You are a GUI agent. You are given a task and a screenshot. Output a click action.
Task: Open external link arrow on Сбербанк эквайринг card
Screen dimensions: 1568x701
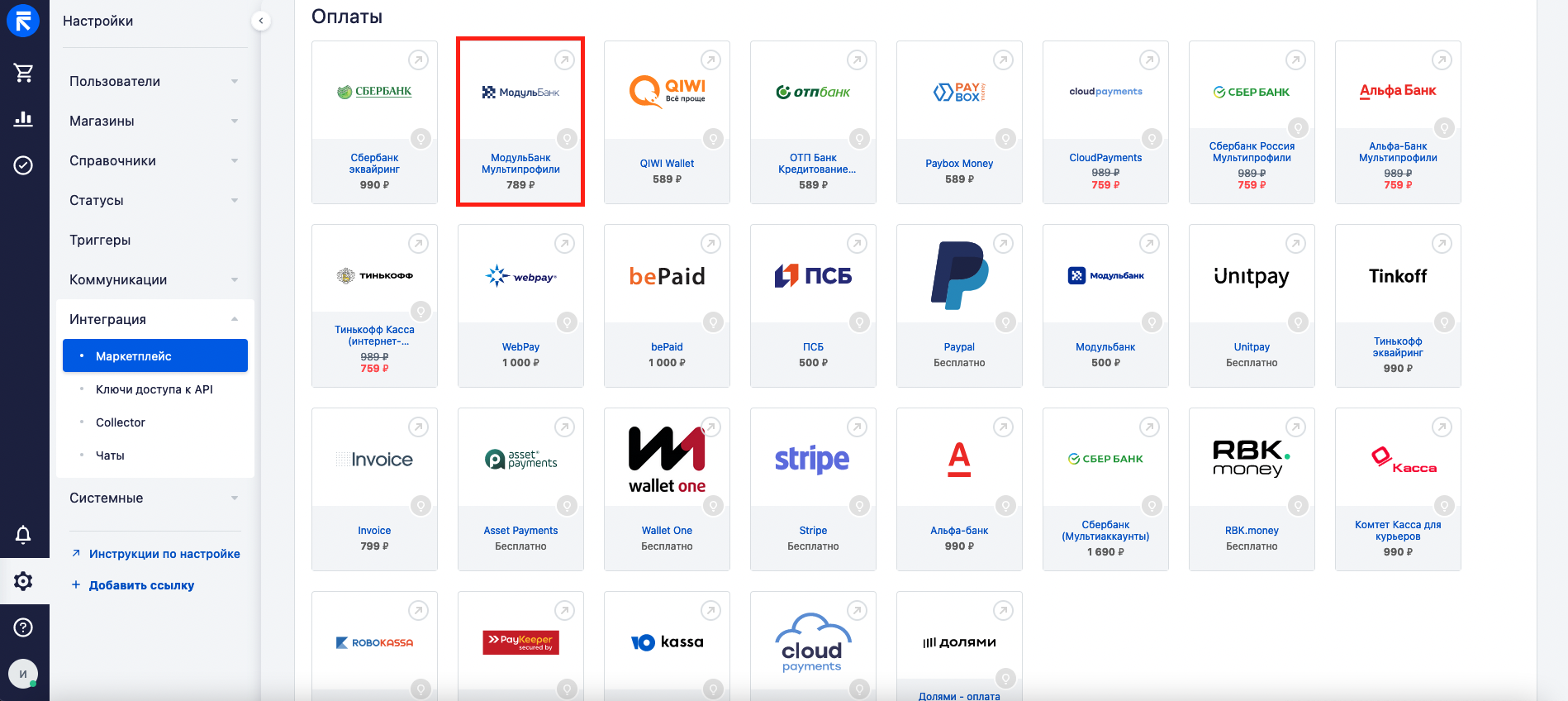pyautogui.click(x=419, y=60)
